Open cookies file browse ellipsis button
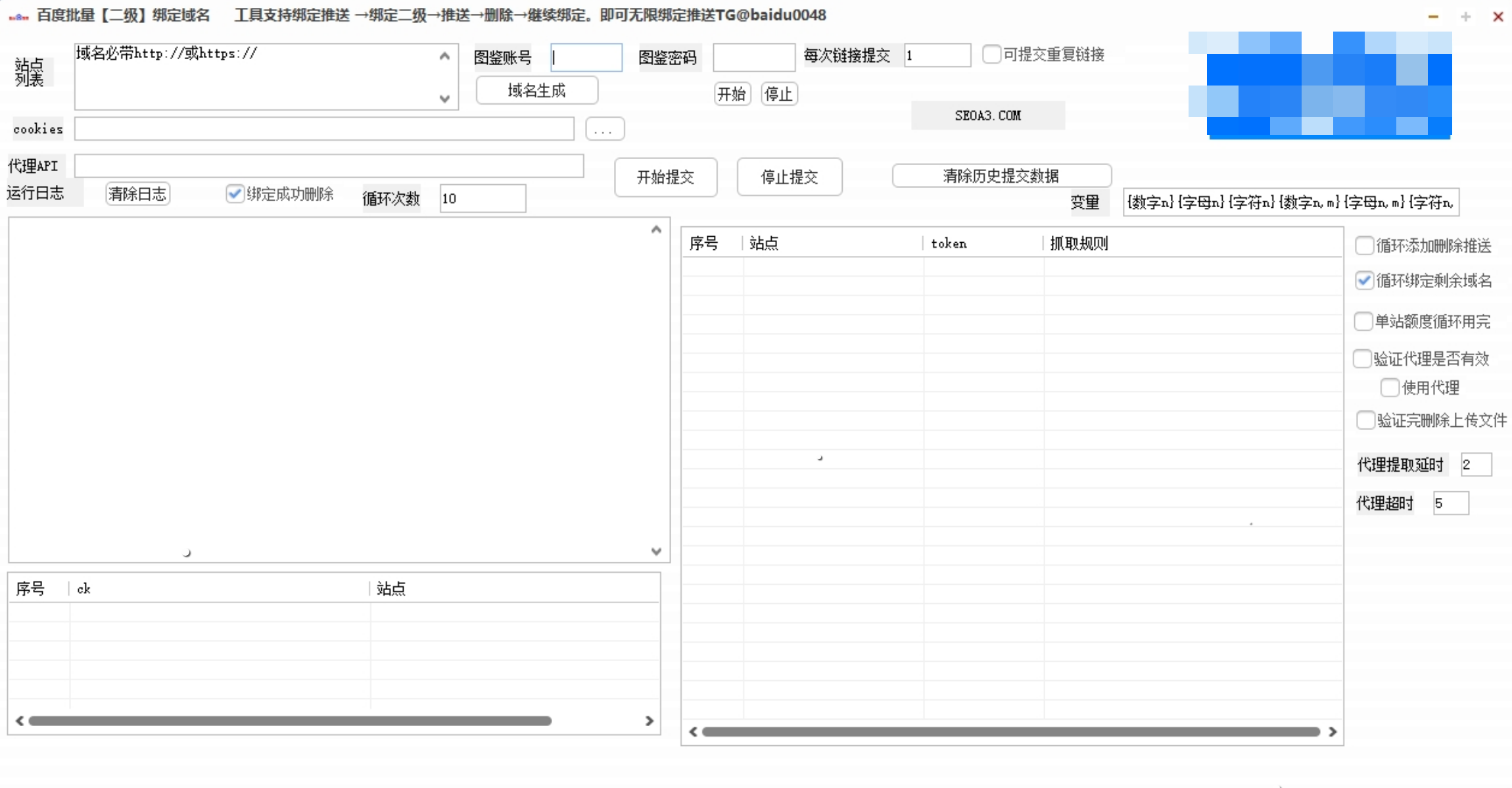Image resolution: width=1512 pixels, height=788 pixels. [x=604, y=129]
